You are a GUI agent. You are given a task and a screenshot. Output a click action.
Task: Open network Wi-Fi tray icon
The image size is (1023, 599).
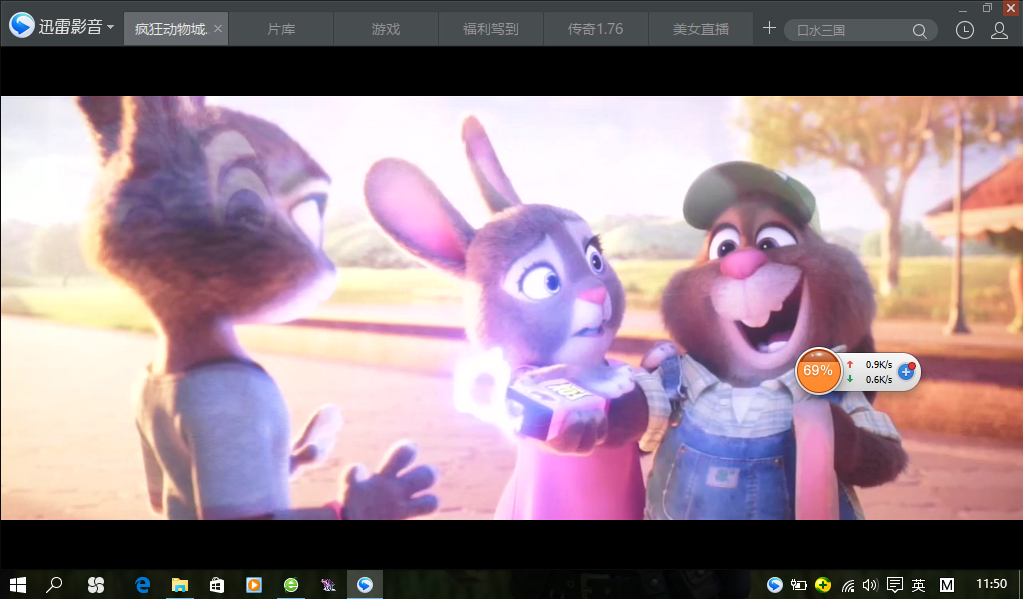(847, 585)
